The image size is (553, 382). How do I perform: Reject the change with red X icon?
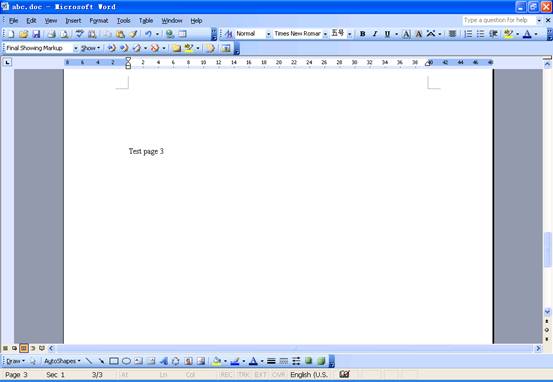click(155, 48)
